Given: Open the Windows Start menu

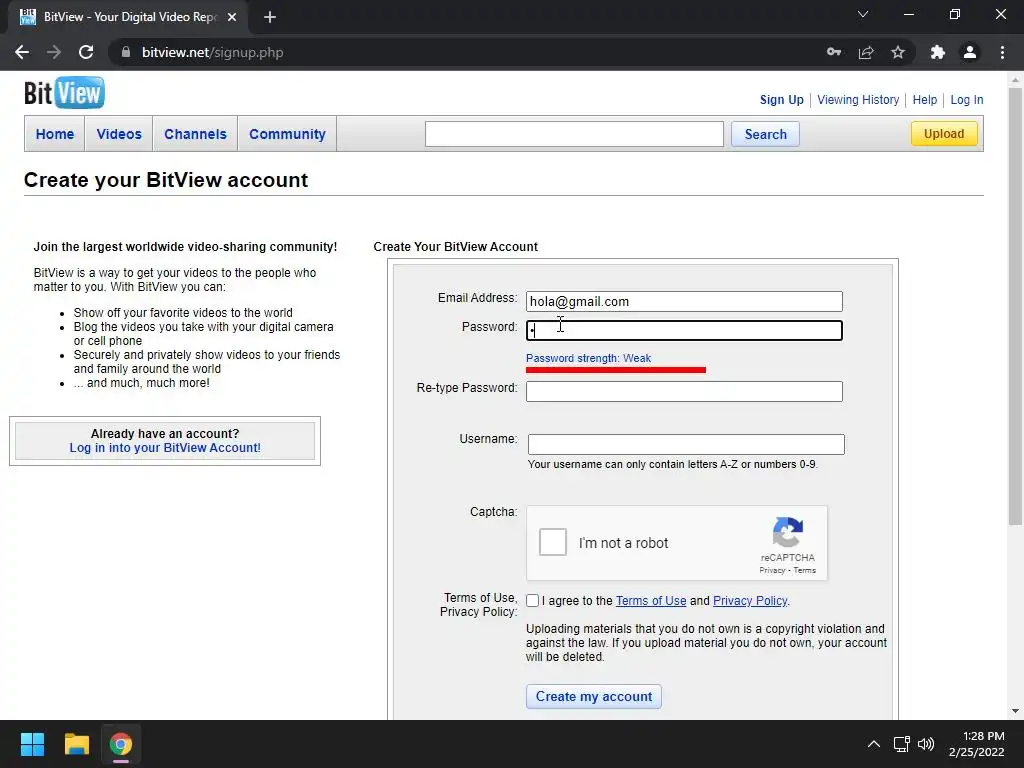Looking at the screenshot, I should coord(32,744).
